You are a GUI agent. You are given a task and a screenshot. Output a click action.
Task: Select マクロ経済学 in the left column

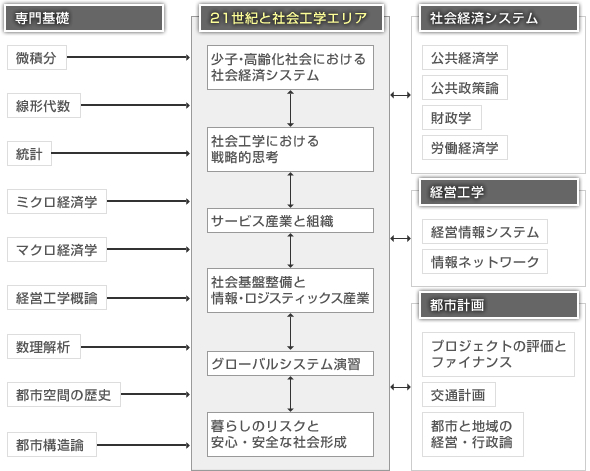click(57, 249)
